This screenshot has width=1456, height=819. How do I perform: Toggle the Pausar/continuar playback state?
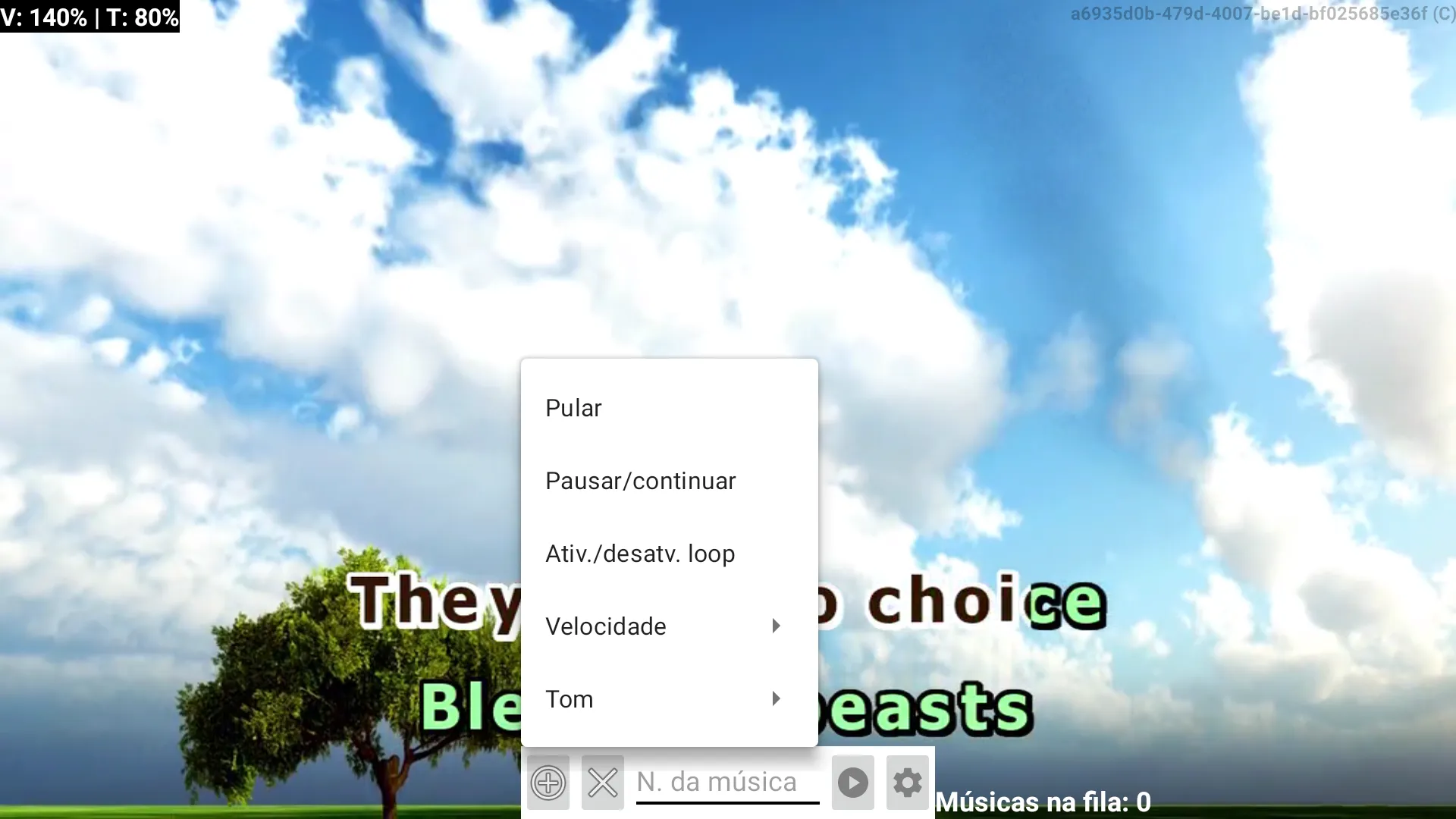point(640,480)
